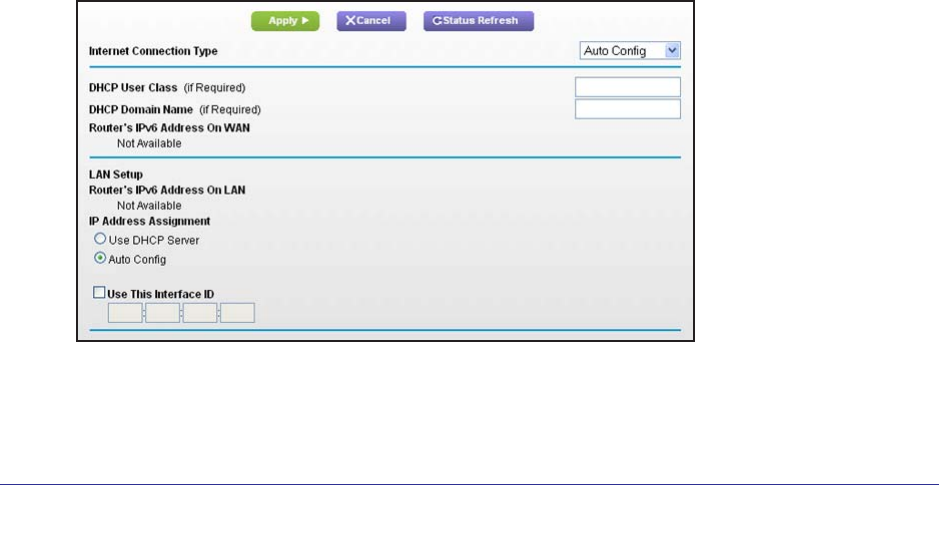939x554 pixels.
Task: Click the fourth Interface ID field
Action: (237, 313)
